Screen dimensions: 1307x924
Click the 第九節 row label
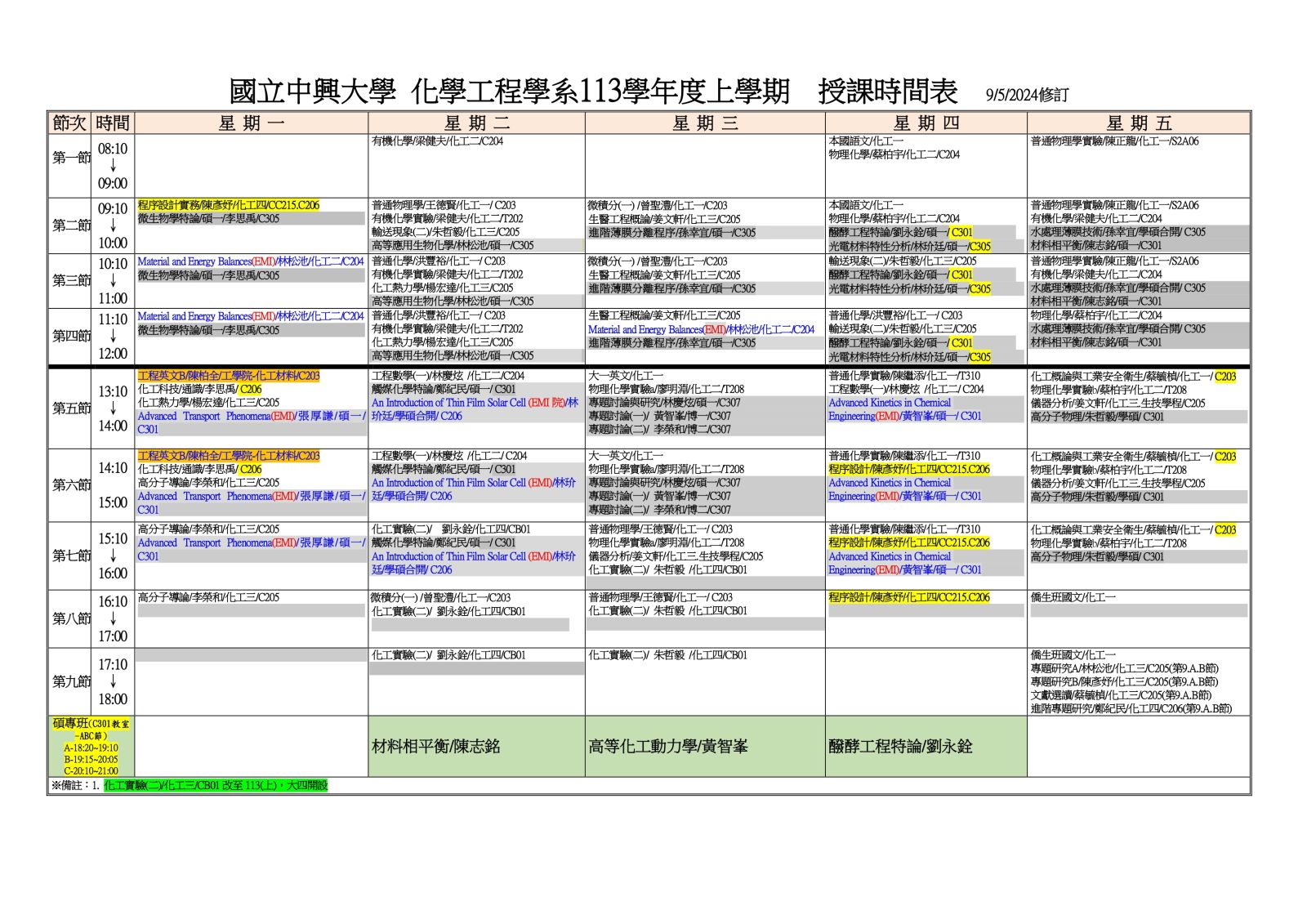[x=70, y=681]
